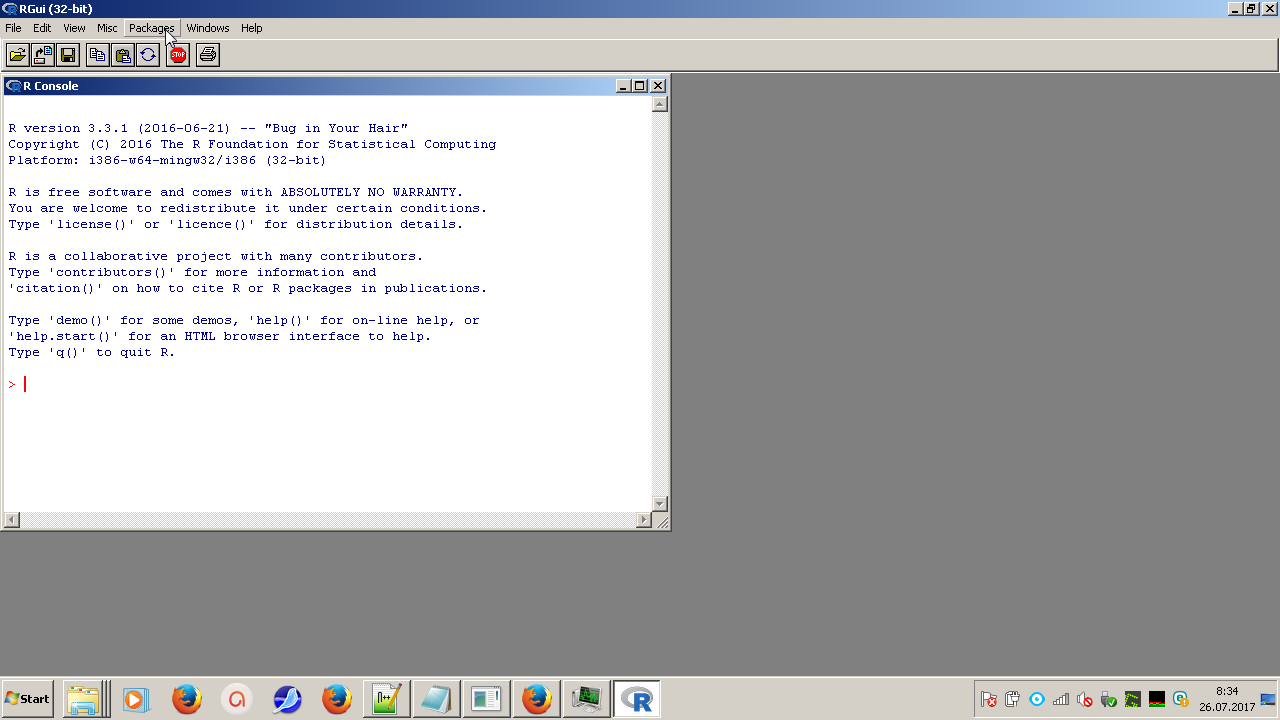
Task: Click the 'R version 3.3.1' line in console
Action: pos(208,128)
